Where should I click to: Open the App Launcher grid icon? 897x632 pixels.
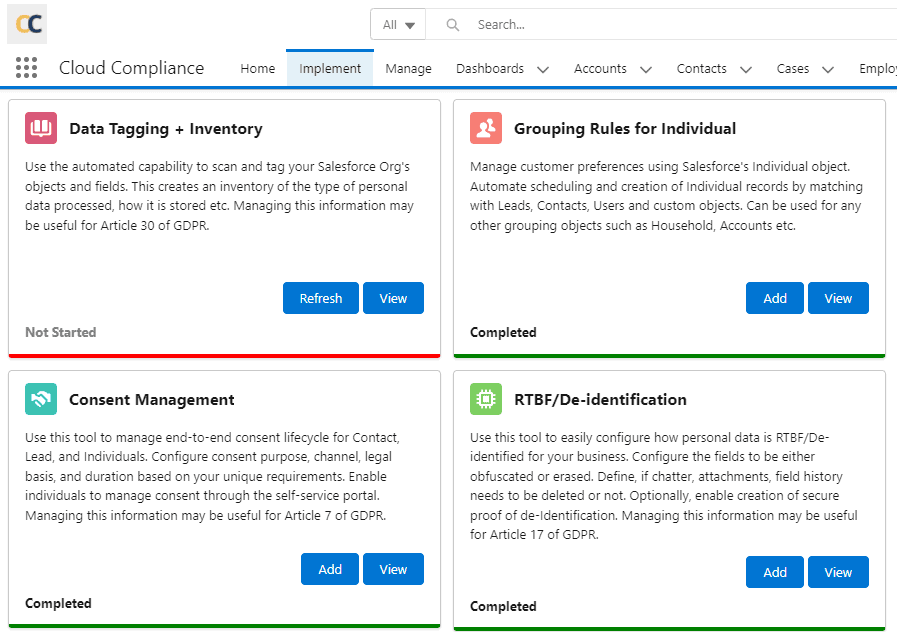tap(27, 68)
